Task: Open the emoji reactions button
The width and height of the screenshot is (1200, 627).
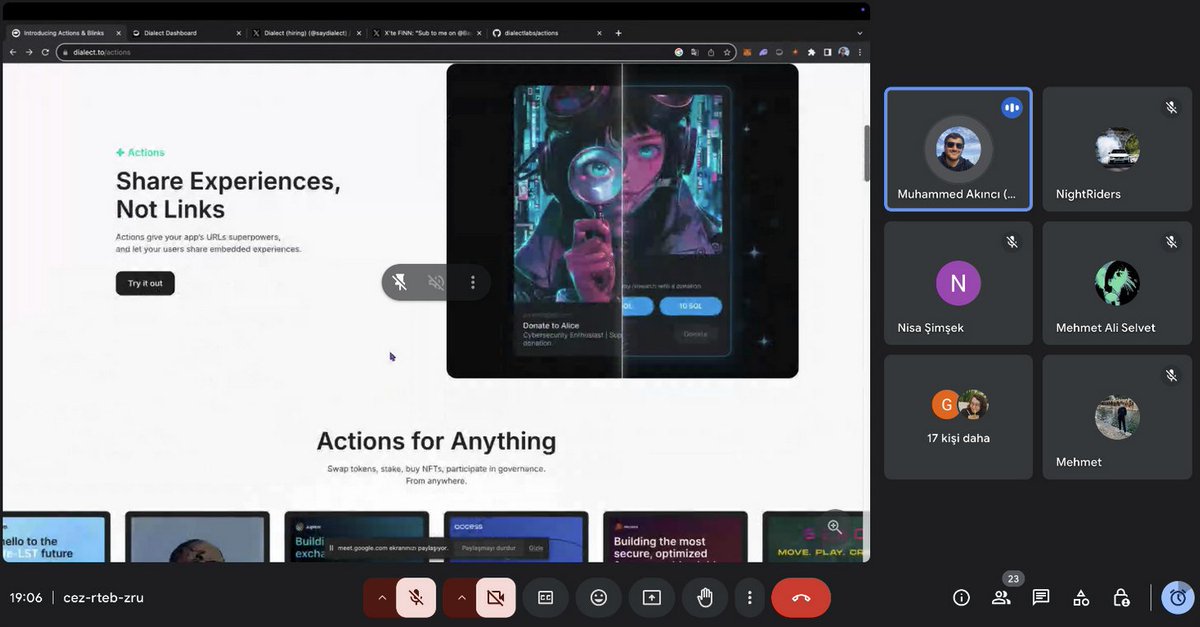Action: [x=599, y=597]
